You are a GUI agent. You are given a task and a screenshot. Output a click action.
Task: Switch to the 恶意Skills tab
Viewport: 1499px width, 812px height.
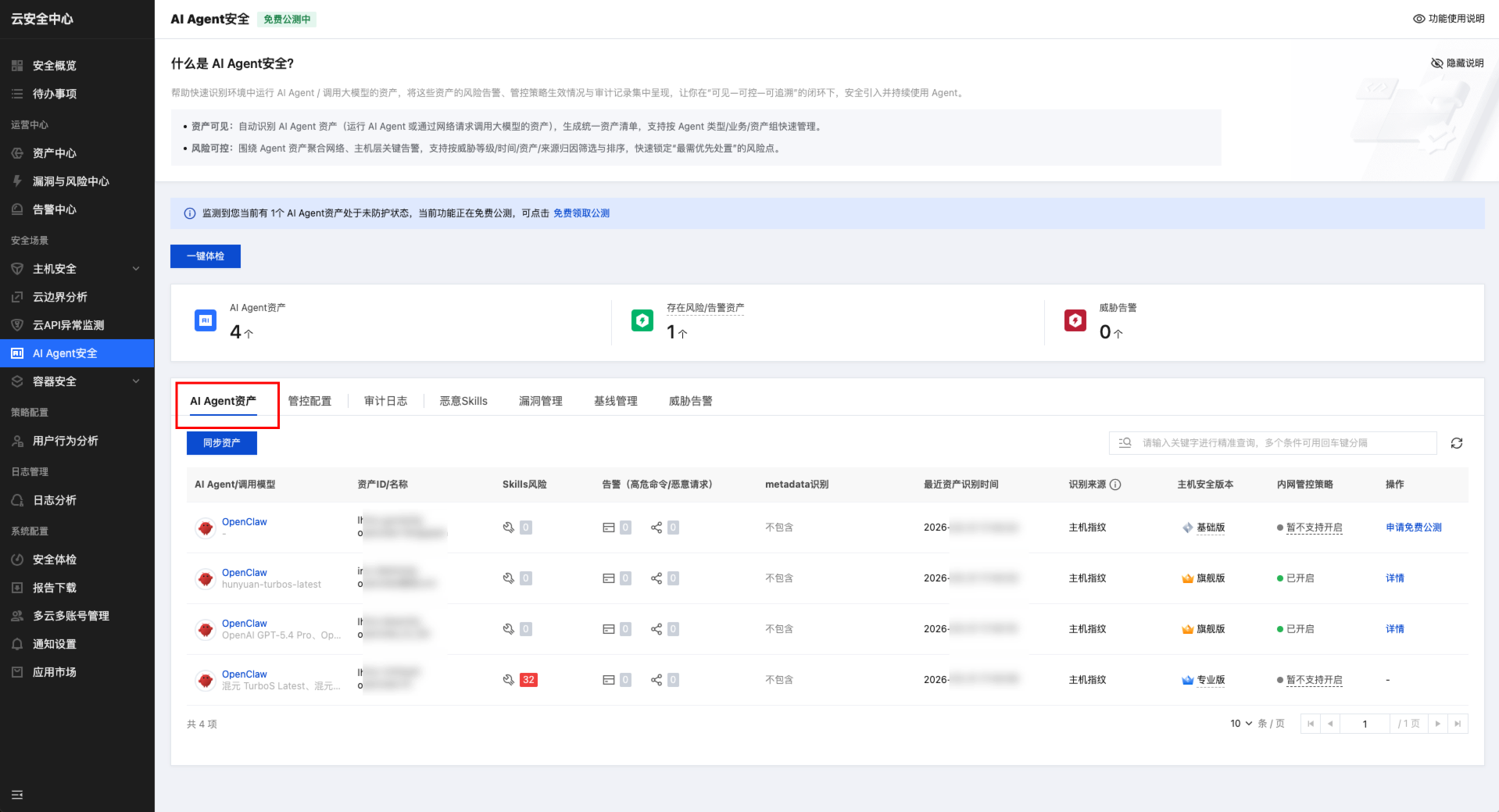click(463, 401)
